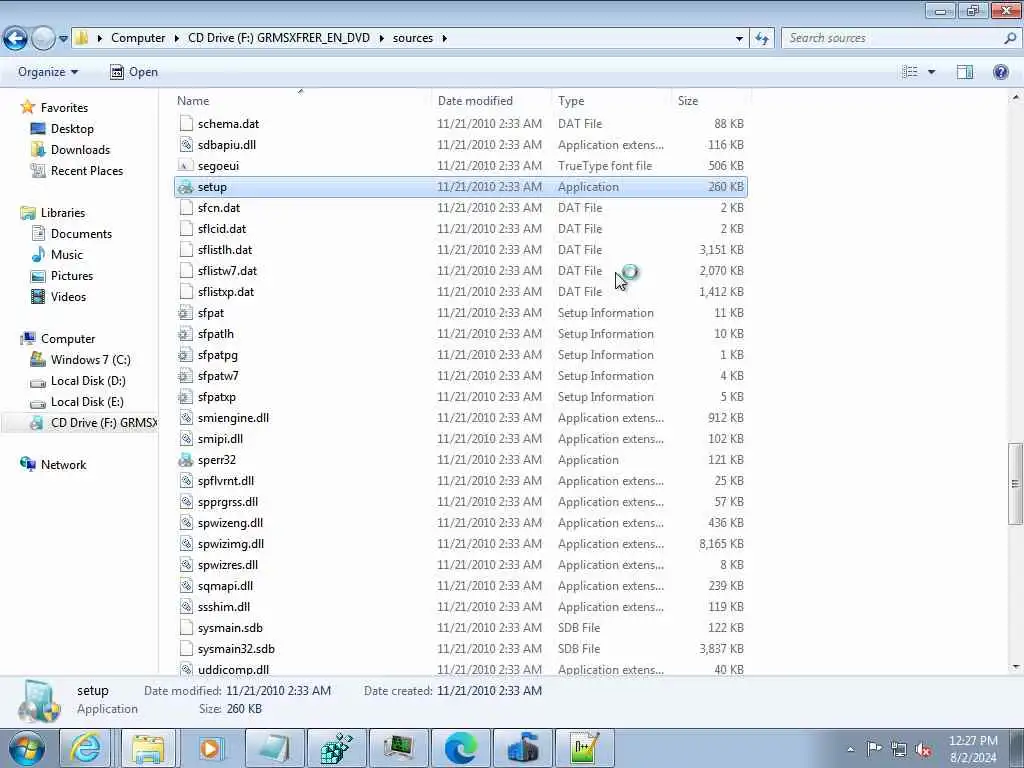Expand the dropdown arrow after sources breadcrumb
The image size is (1024, 768).
click(445, 39)
